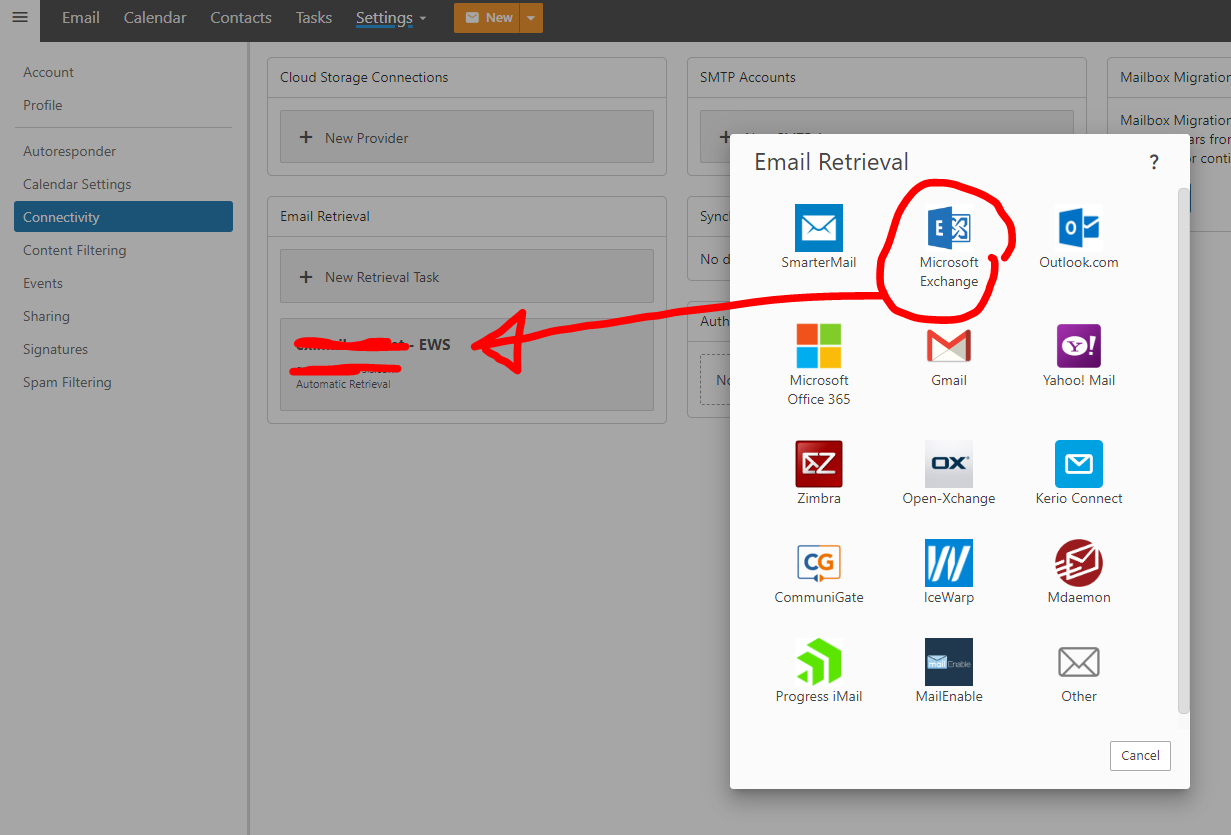Click the Outlook.com label text
This screenshot has height=835, width=1231.
pyautogui.click(x=1079, y=263)
